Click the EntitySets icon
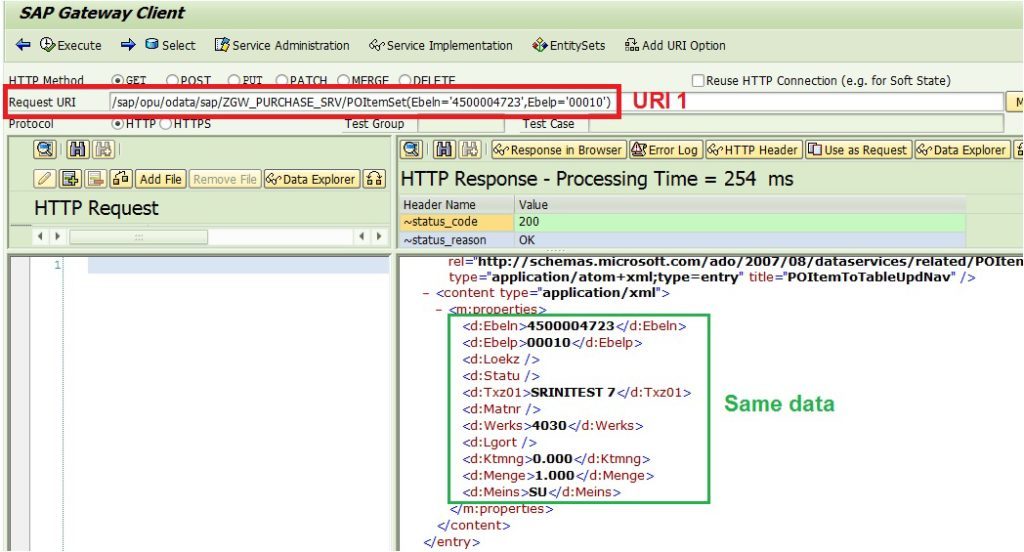Viewport: 1024px width, 552px height. pyautogui.click(x=539, y=45)
